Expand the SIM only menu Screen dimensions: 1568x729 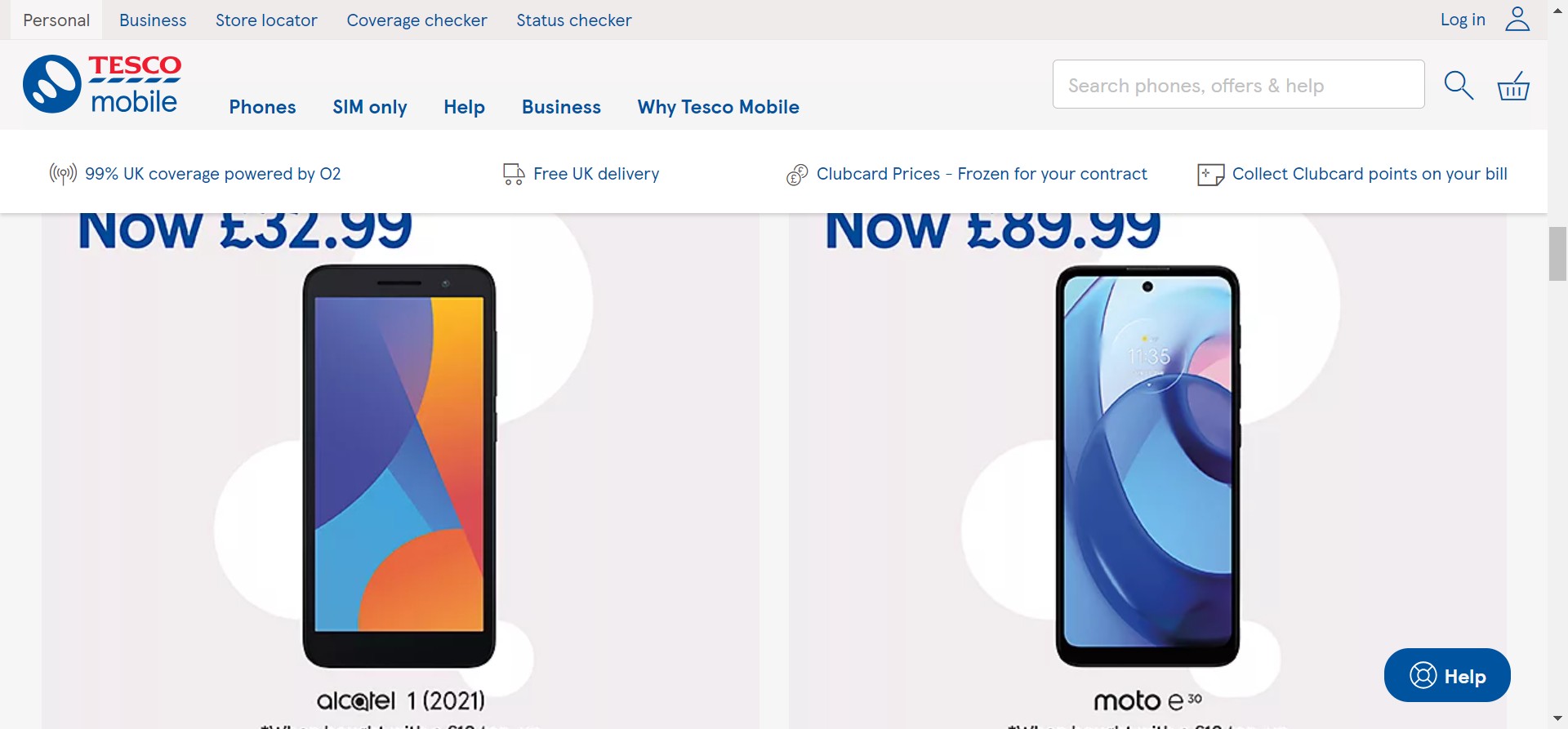point(370,107)
